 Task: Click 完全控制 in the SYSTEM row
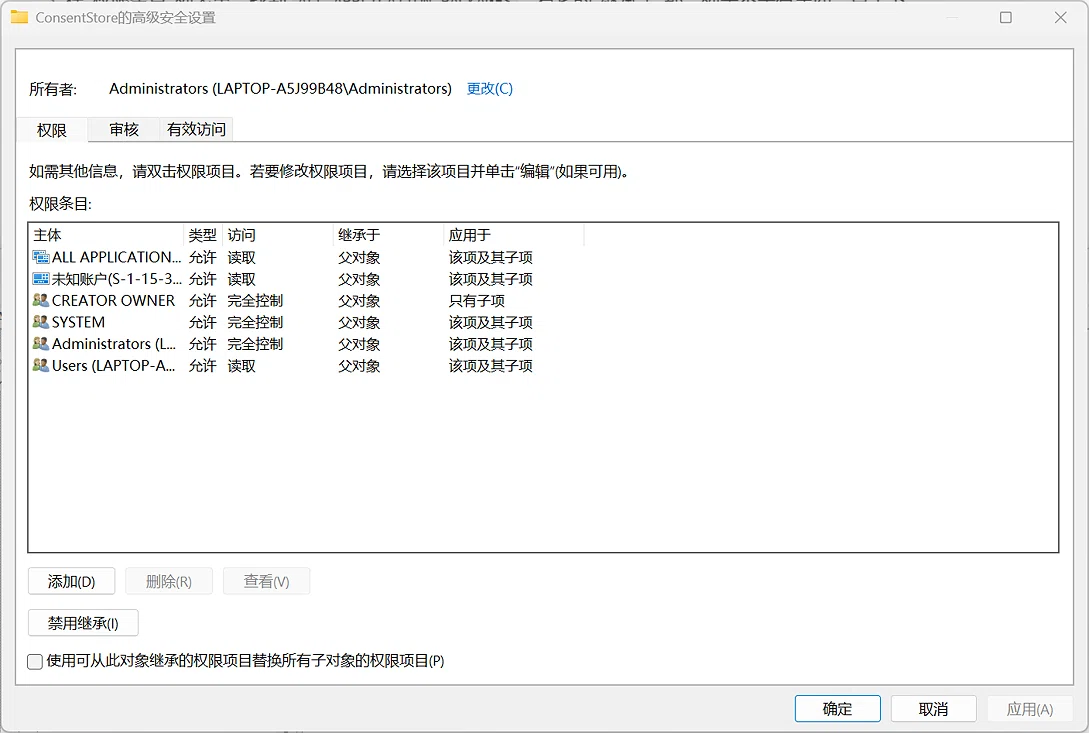click(256, 322)
